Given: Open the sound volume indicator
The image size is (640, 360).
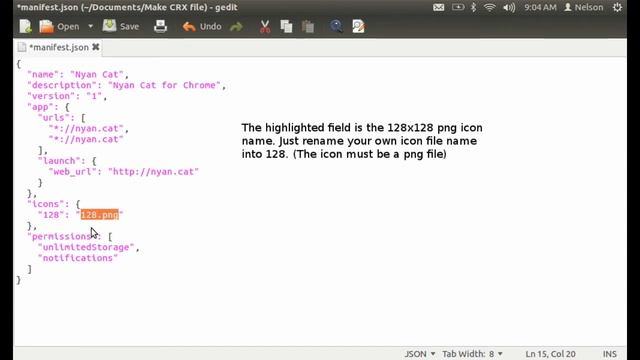Looking at the screenshot, I should (x=509, y=7).
